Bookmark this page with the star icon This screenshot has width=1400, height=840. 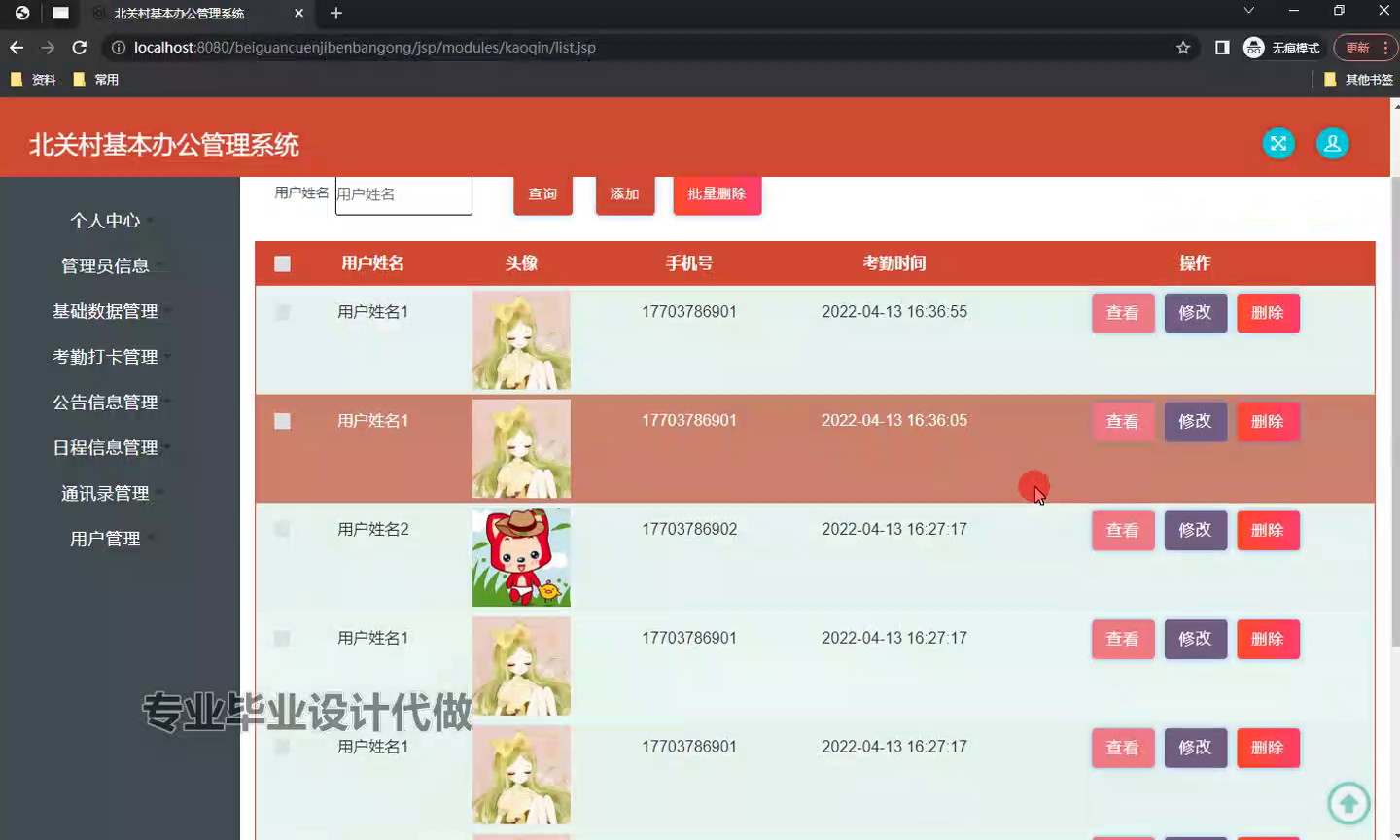click(x=1183, y=48)
